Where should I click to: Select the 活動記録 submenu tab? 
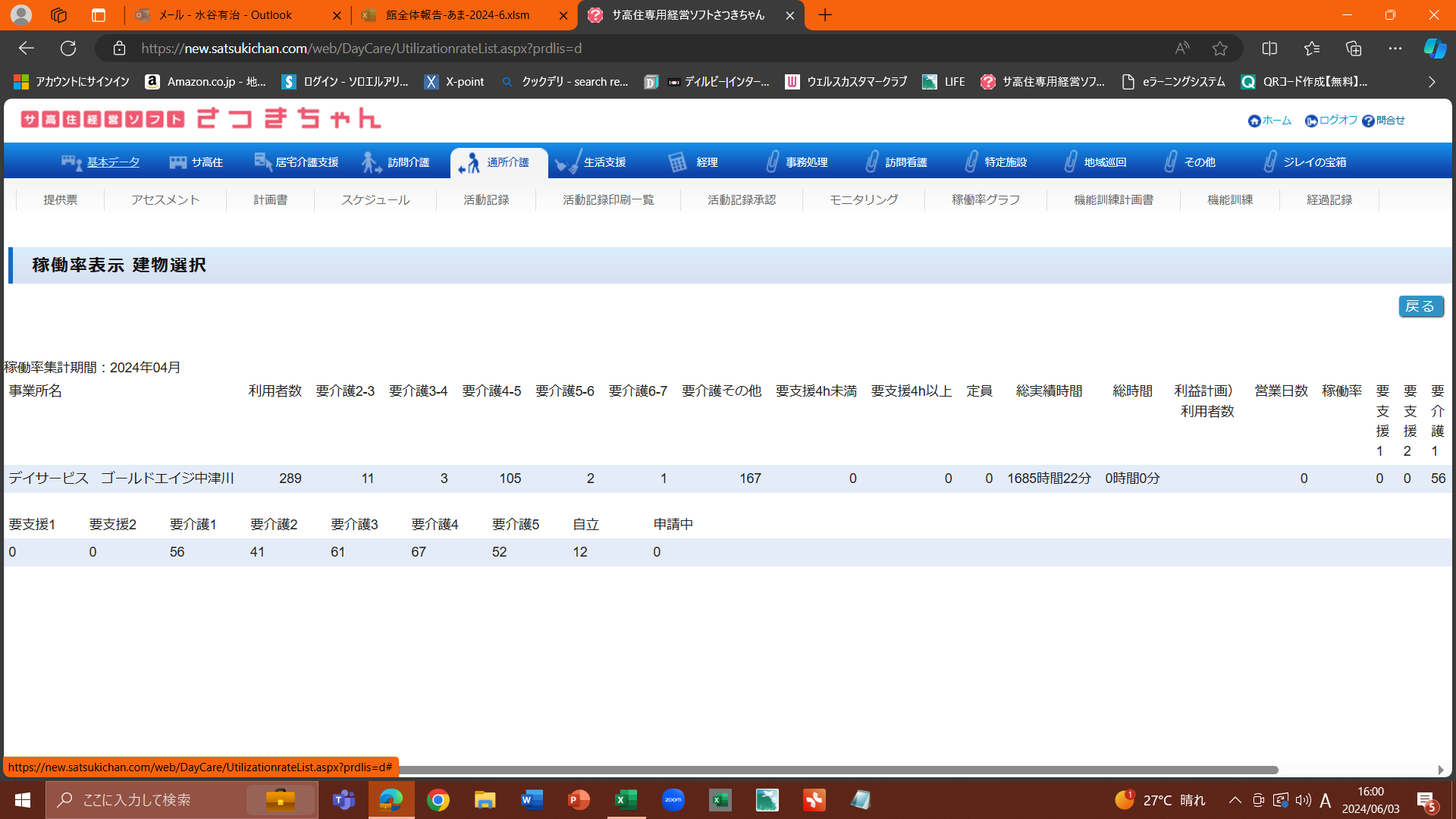(x=486, y=200)
